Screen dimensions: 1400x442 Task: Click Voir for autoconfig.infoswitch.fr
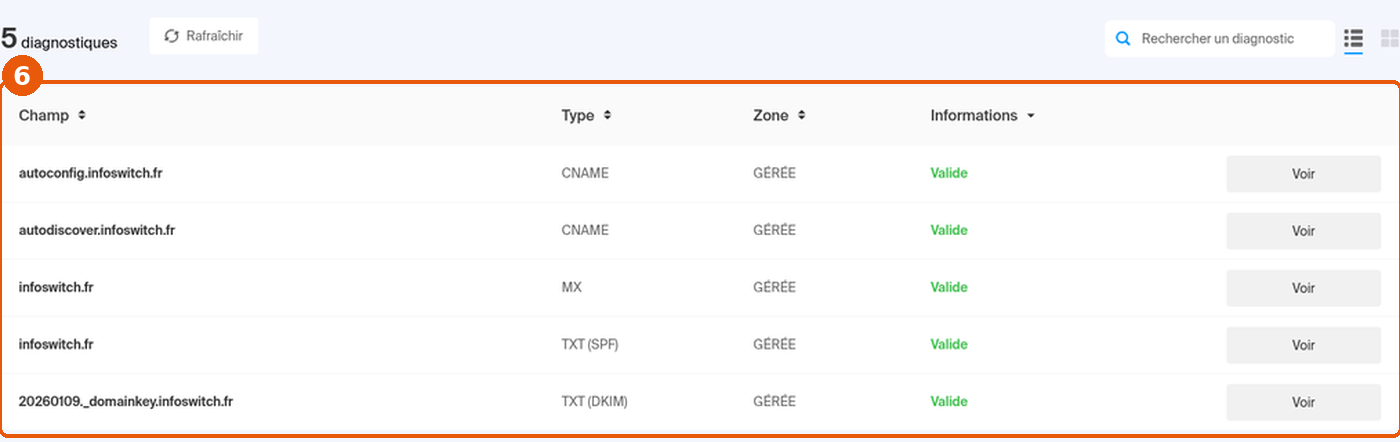tap(1303, 174)
